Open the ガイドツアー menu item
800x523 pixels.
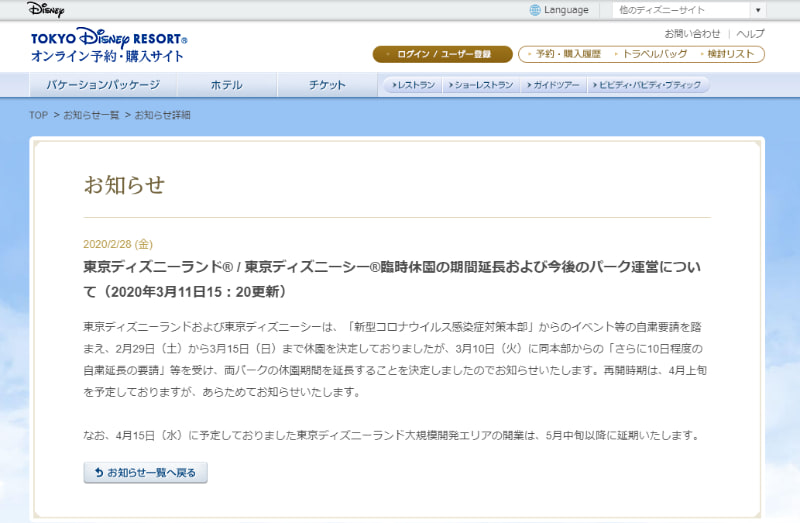tap(553, 85)
